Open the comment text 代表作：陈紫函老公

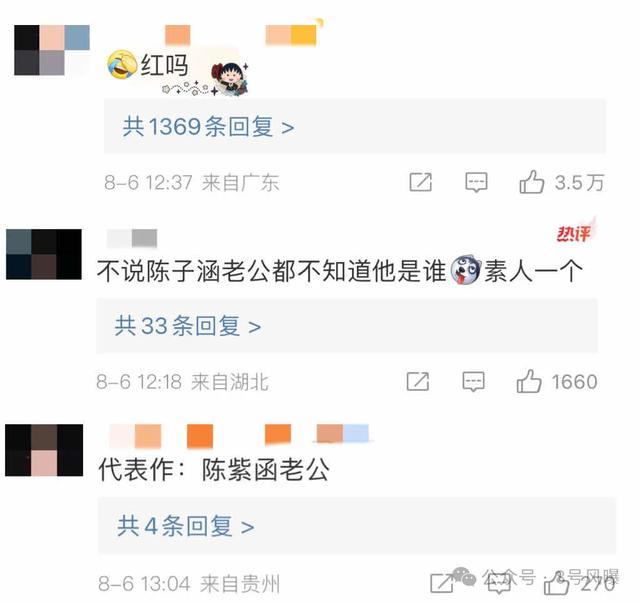click(214, 469)
